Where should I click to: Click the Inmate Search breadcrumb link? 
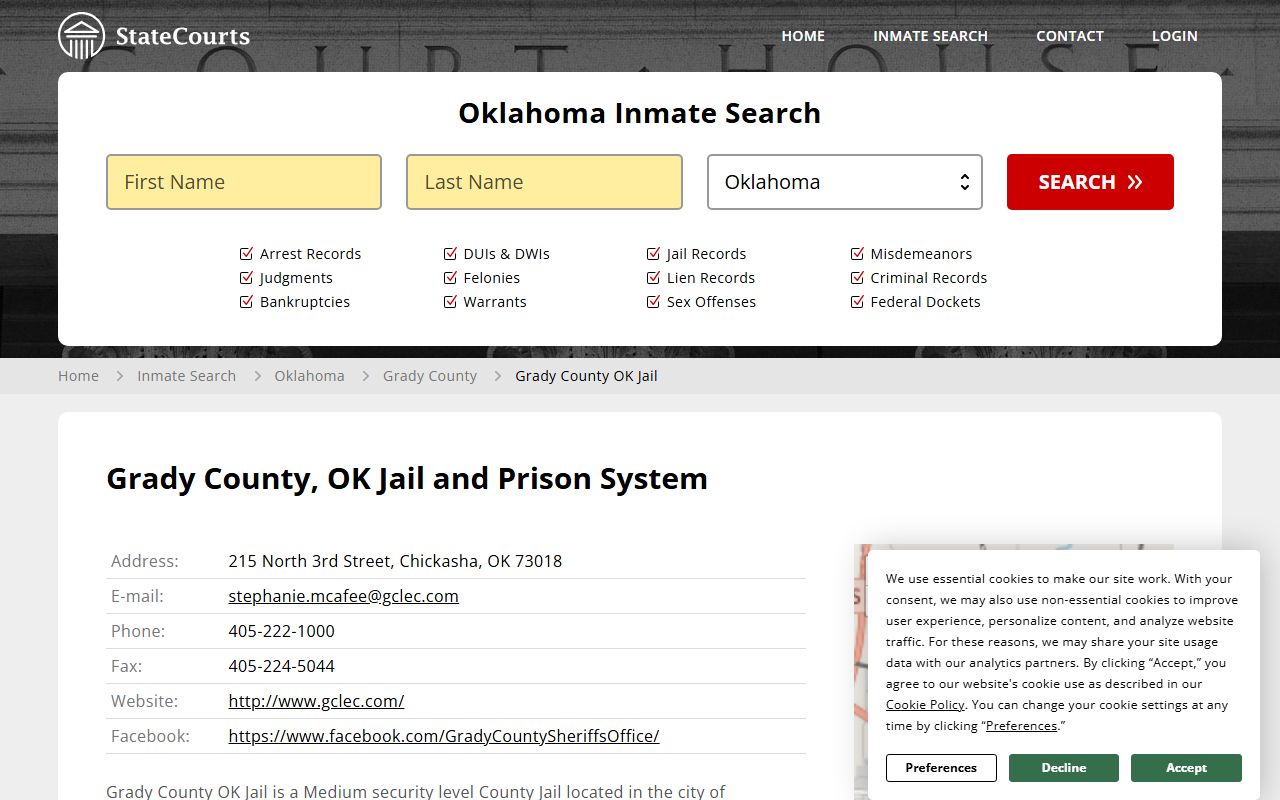(x=186, y=376)
